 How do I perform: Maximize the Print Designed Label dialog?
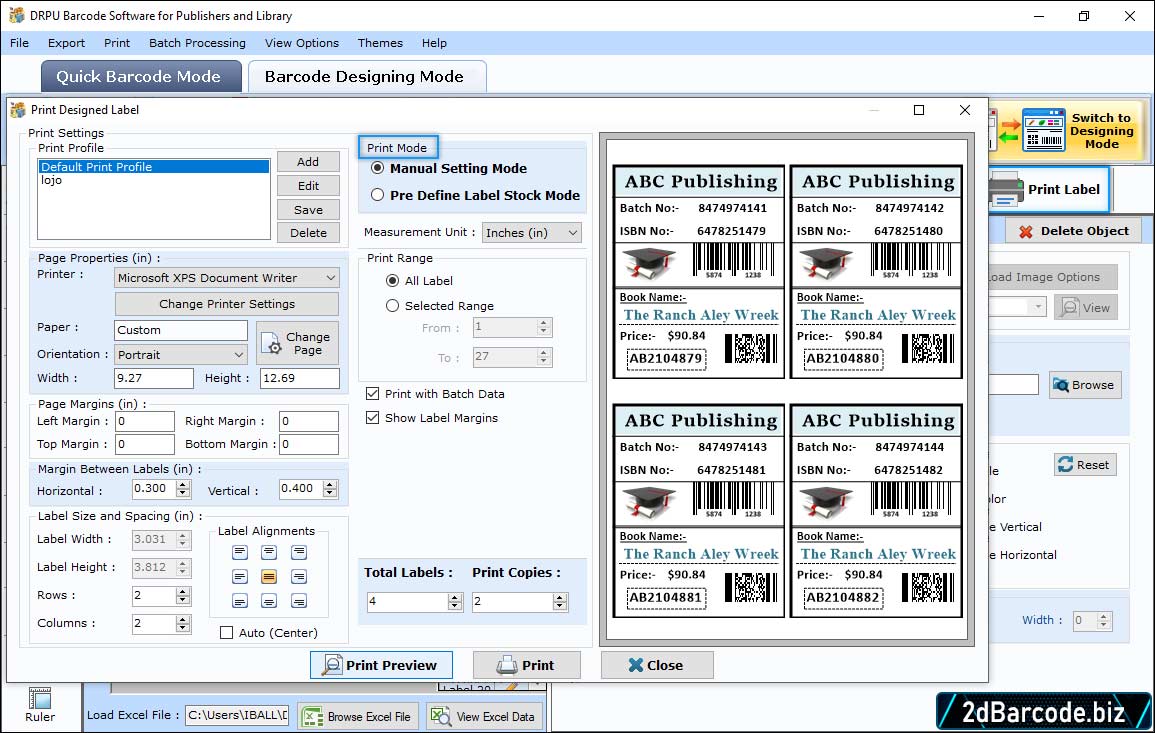pyautogui.click(x=919, y=110)
